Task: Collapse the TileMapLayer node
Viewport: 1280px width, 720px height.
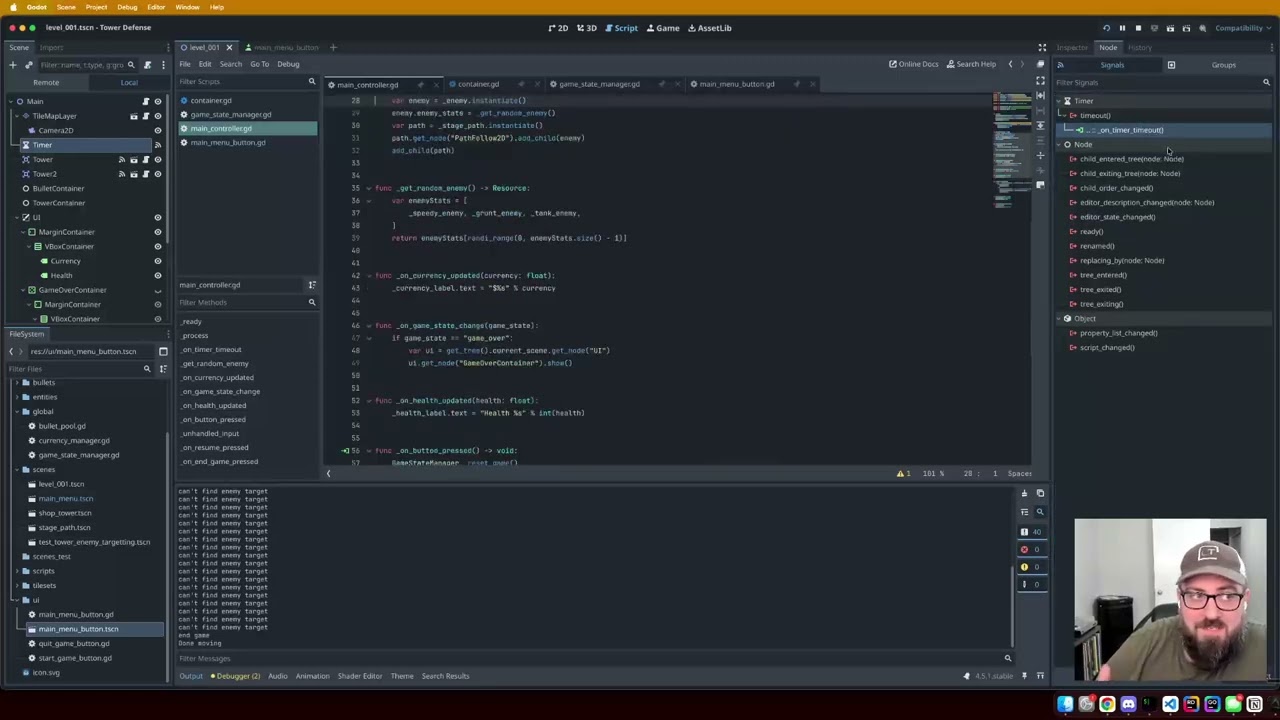Action: pos(15,116)
